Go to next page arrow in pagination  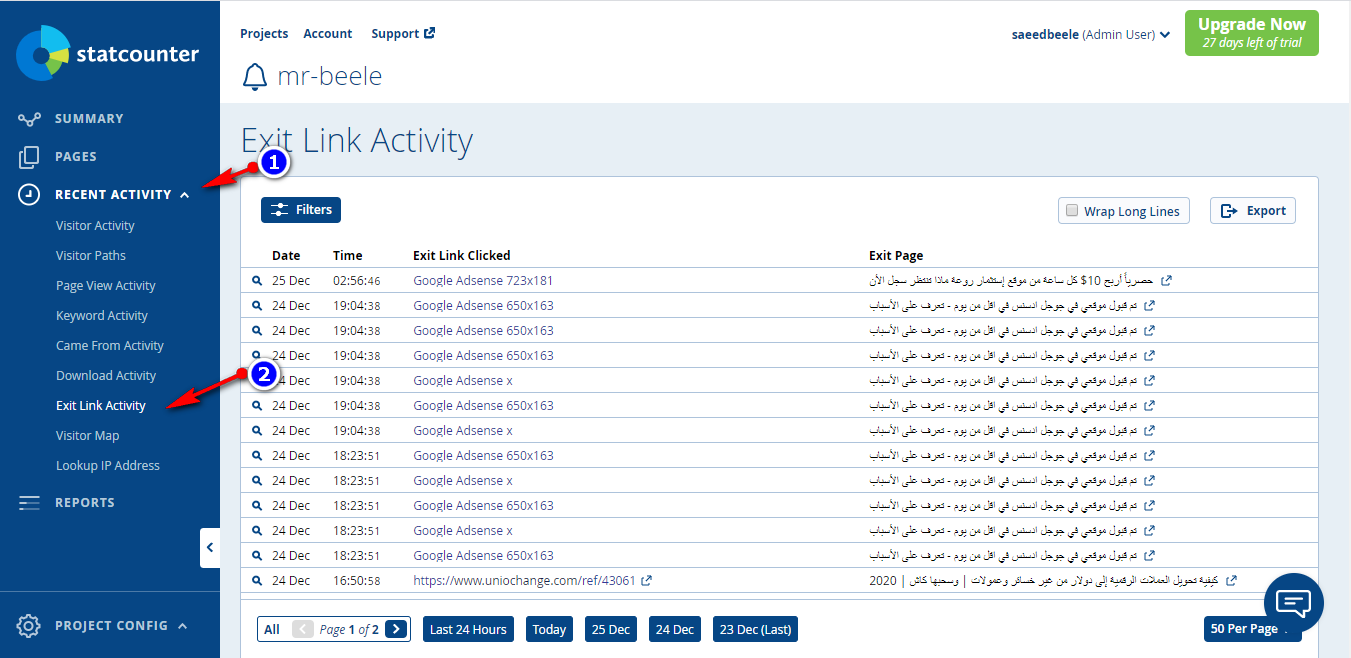click(396, 629)
